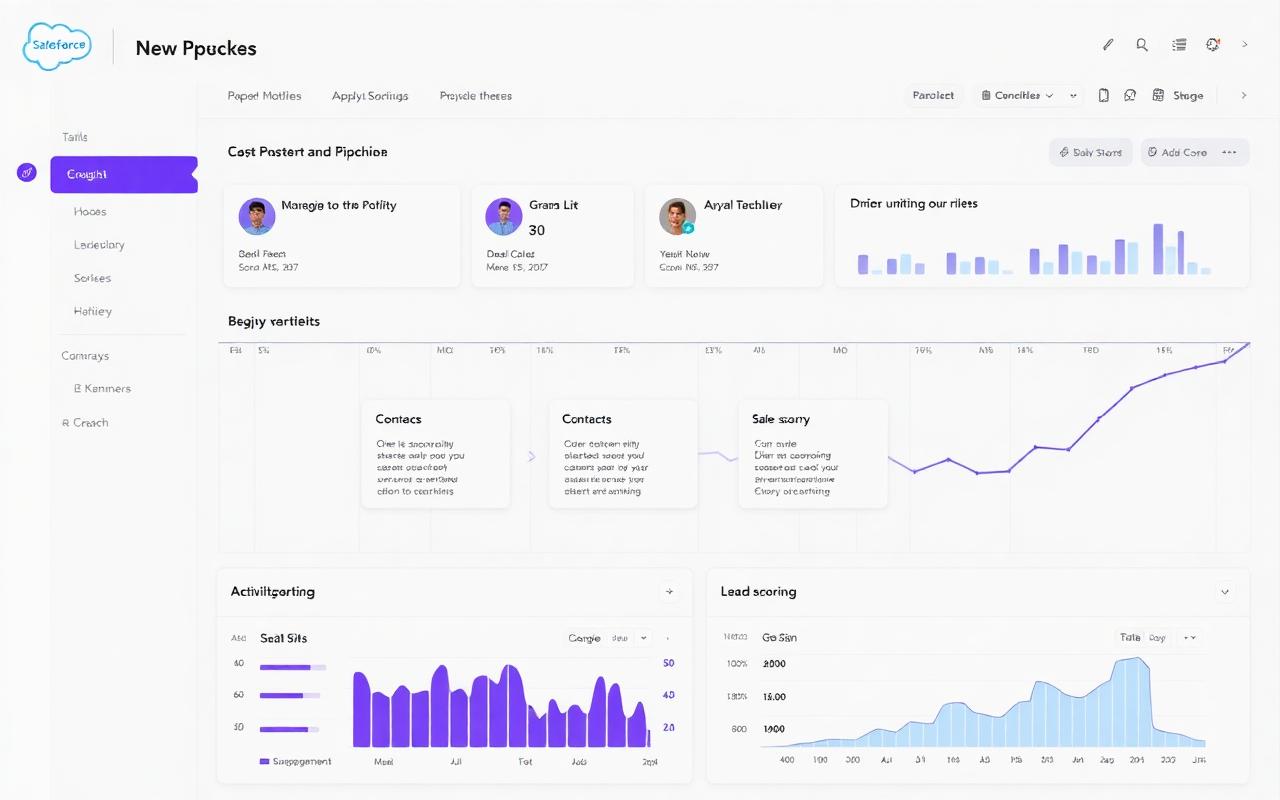Open Creach in the sidebar
Screen dimensions: 1280x800
coord(85,422)
